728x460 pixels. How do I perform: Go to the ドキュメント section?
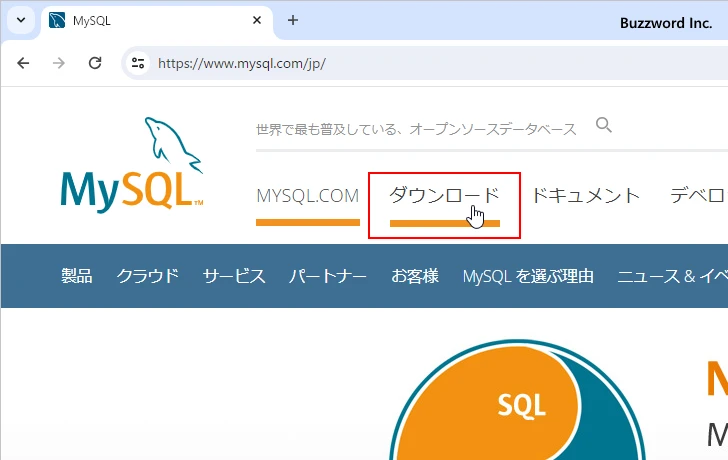coord(585,196)
